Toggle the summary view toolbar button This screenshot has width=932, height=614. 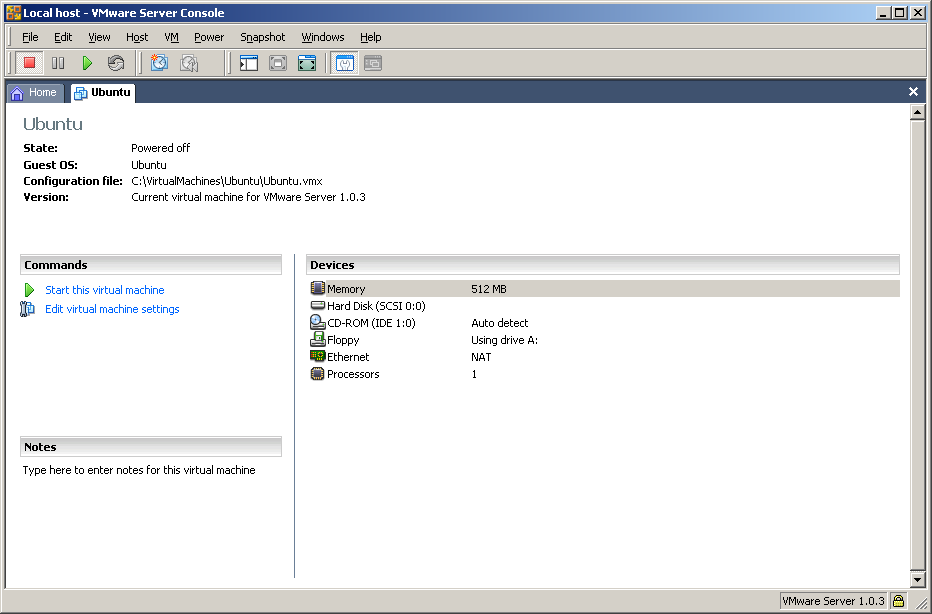(x=344, y=63)
